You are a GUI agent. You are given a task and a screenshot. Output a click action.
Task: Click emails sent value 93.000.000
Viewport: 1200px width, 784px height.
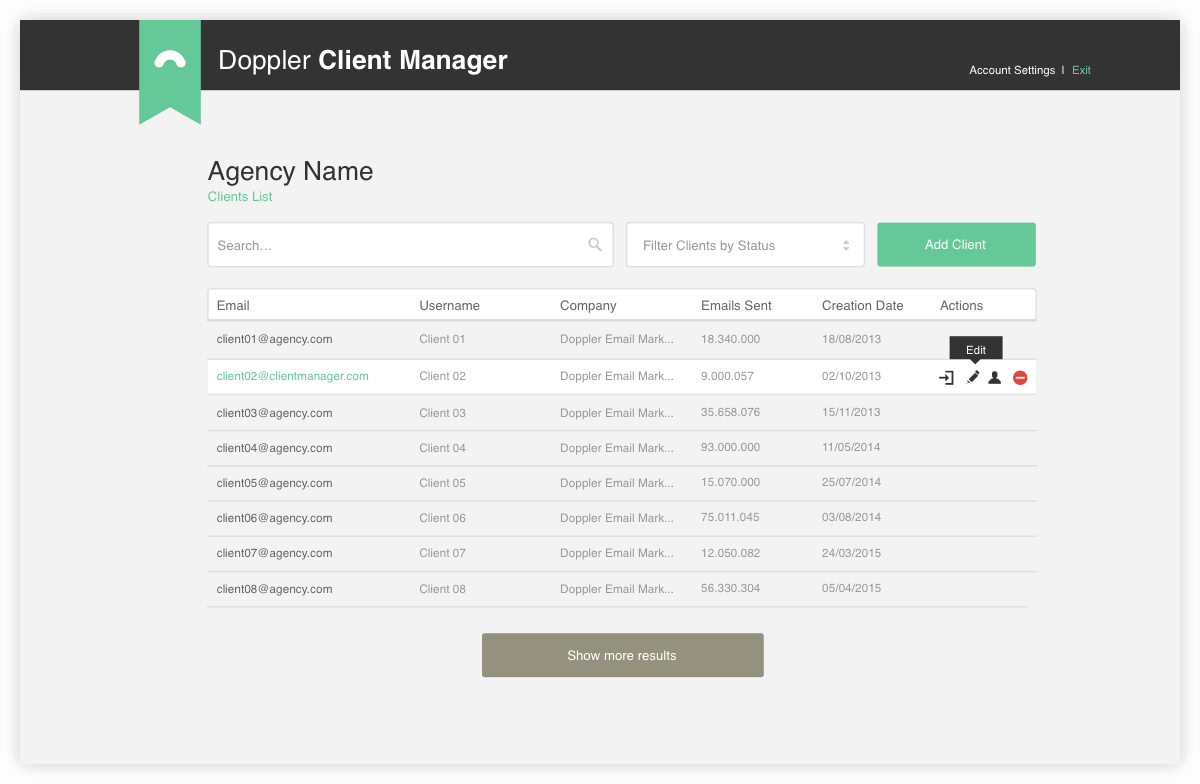click(x=731, y=447)
